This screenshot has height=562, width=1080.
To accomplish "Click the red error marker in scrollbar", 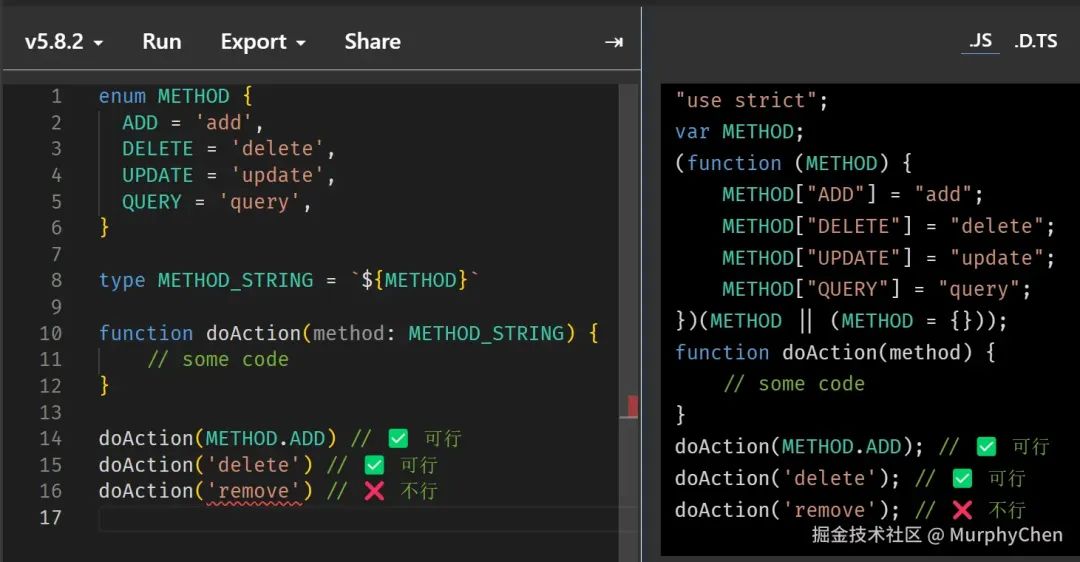I will (x=632, y=406).
